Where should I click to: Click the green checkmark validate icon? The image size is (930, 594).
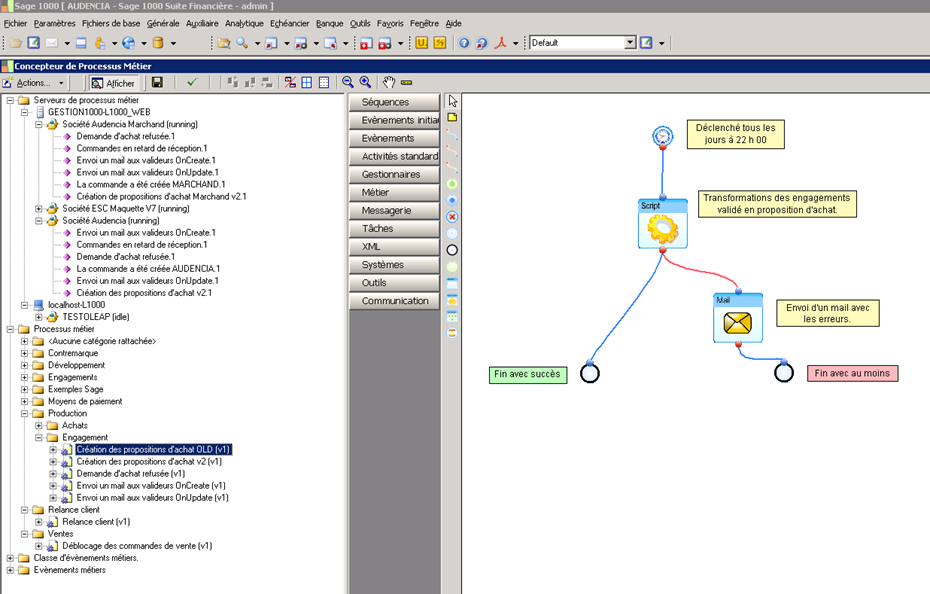(192, 82)
